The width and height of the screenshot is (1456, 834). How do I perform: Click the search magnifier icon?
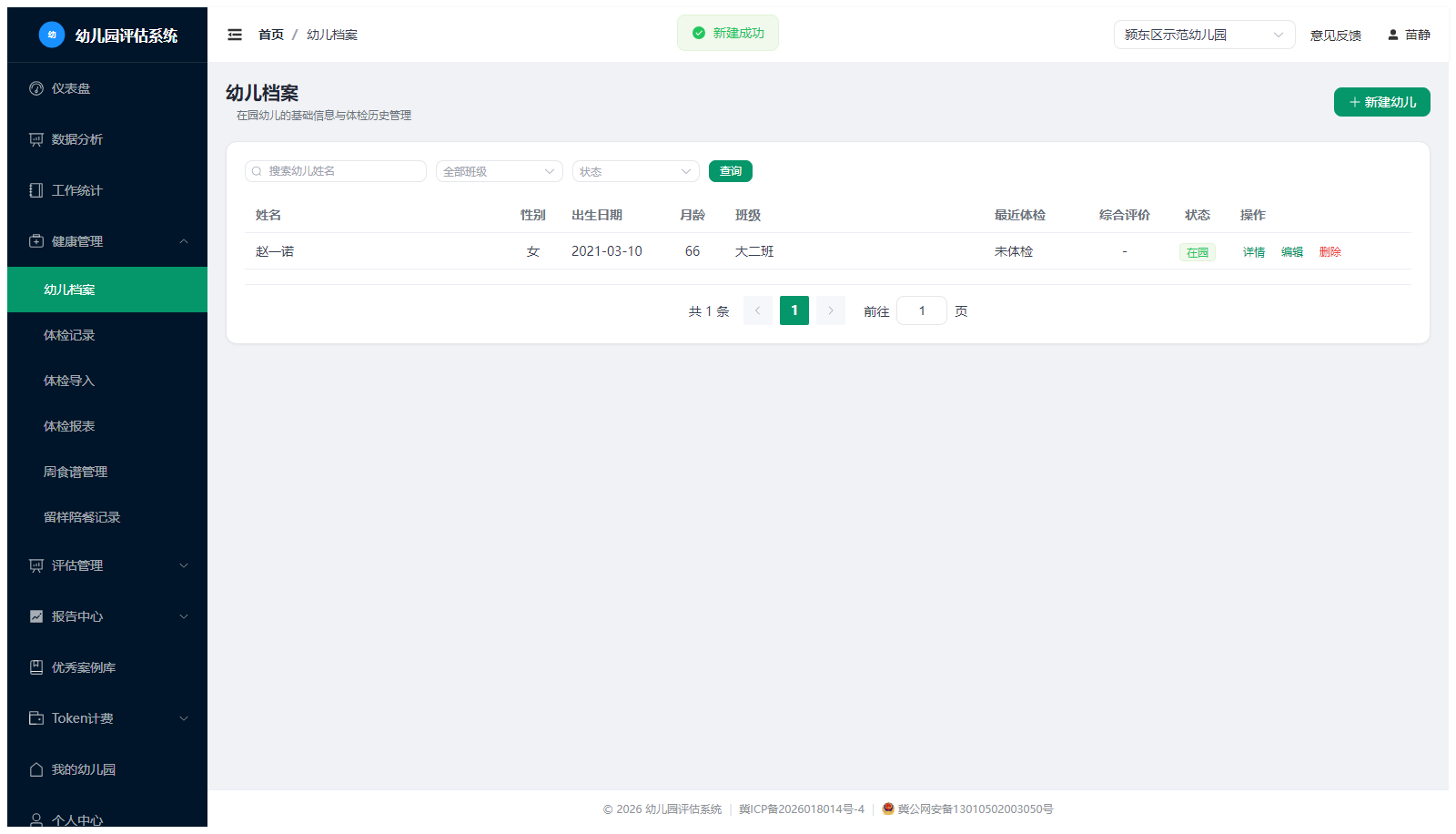click(x=257, y=171)
